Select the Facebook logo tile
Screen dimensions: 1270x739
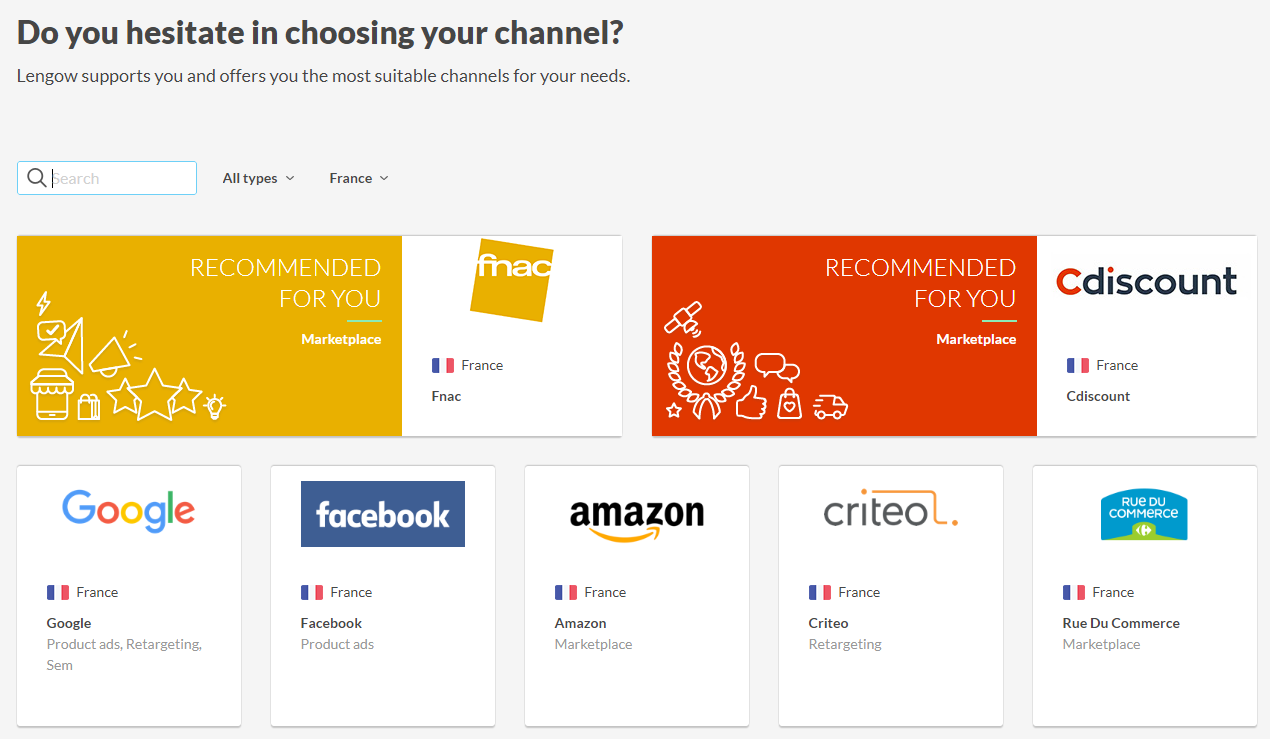[383, 514]
